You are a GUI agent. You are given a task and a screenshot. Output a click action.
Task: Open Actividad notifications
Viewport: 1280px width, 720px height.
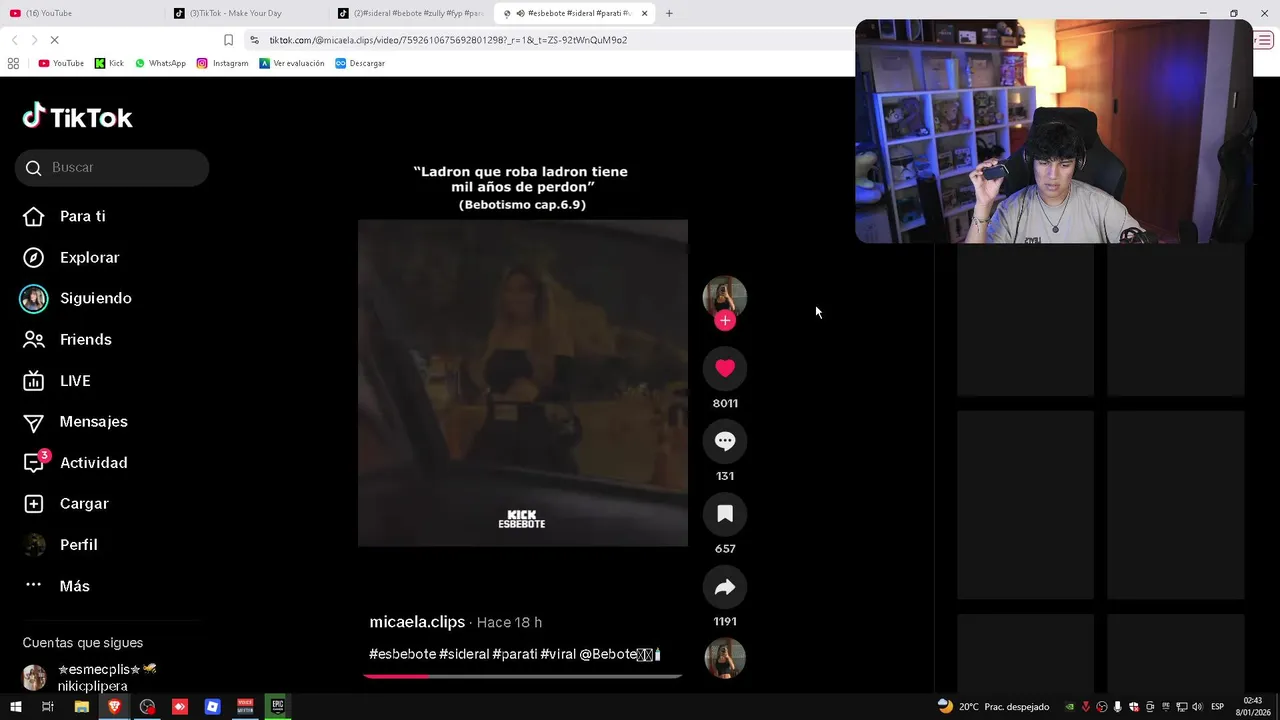click(x=93, y=463)
